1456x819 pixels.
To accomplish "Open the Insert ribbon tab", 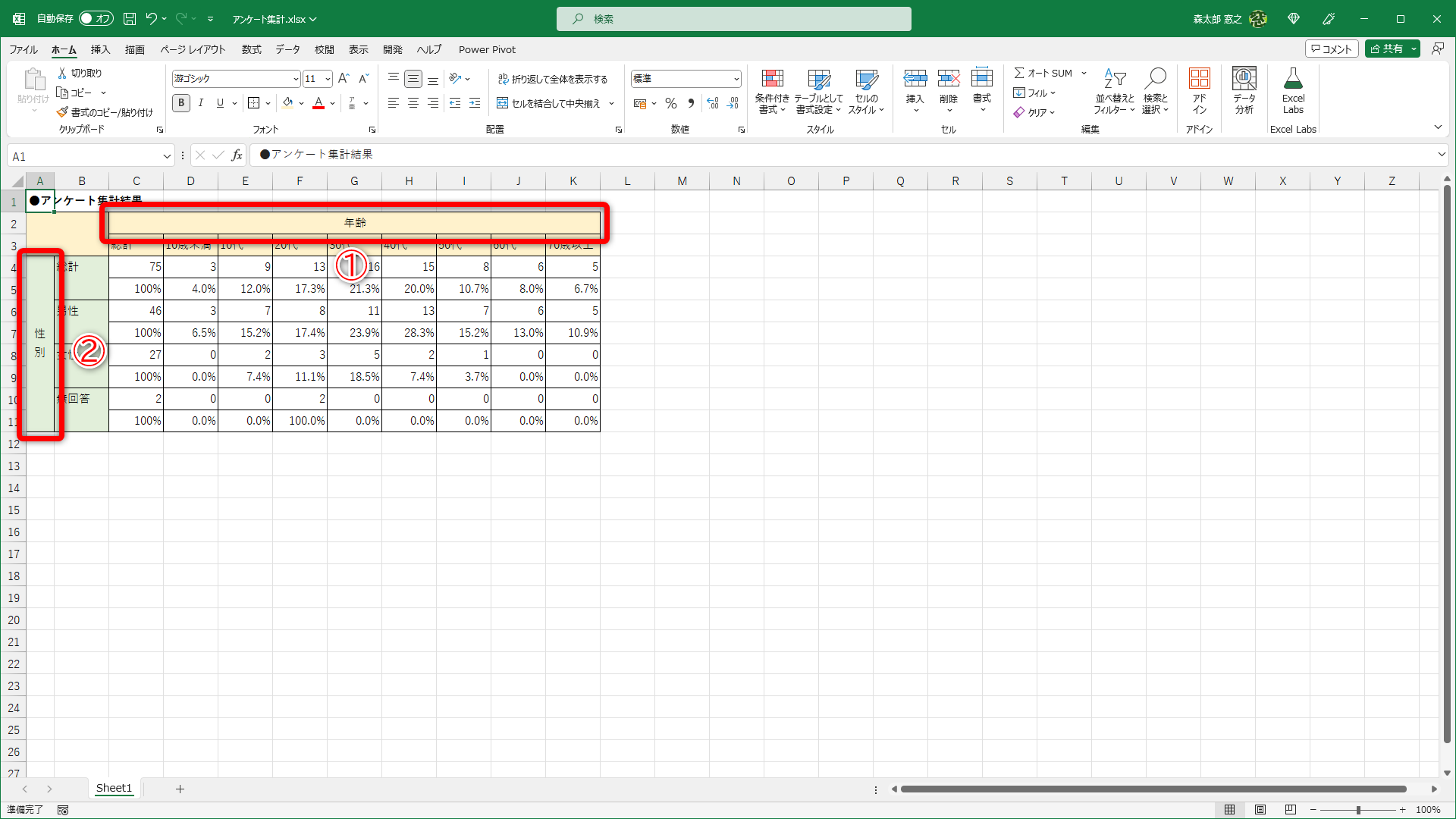I will click(100, 49).
